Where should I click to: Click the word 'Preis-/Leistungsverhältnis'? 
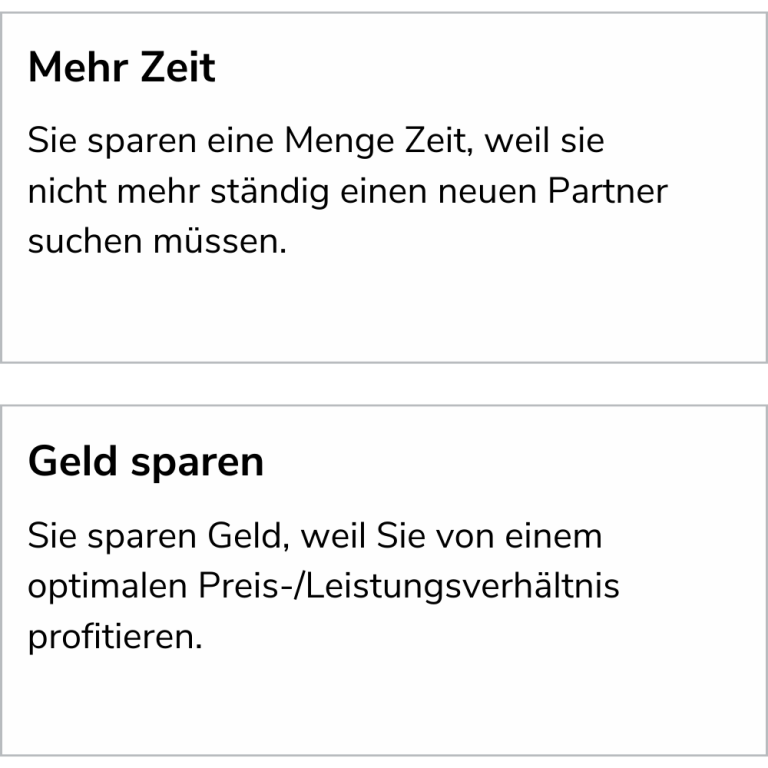coord(408,587)
